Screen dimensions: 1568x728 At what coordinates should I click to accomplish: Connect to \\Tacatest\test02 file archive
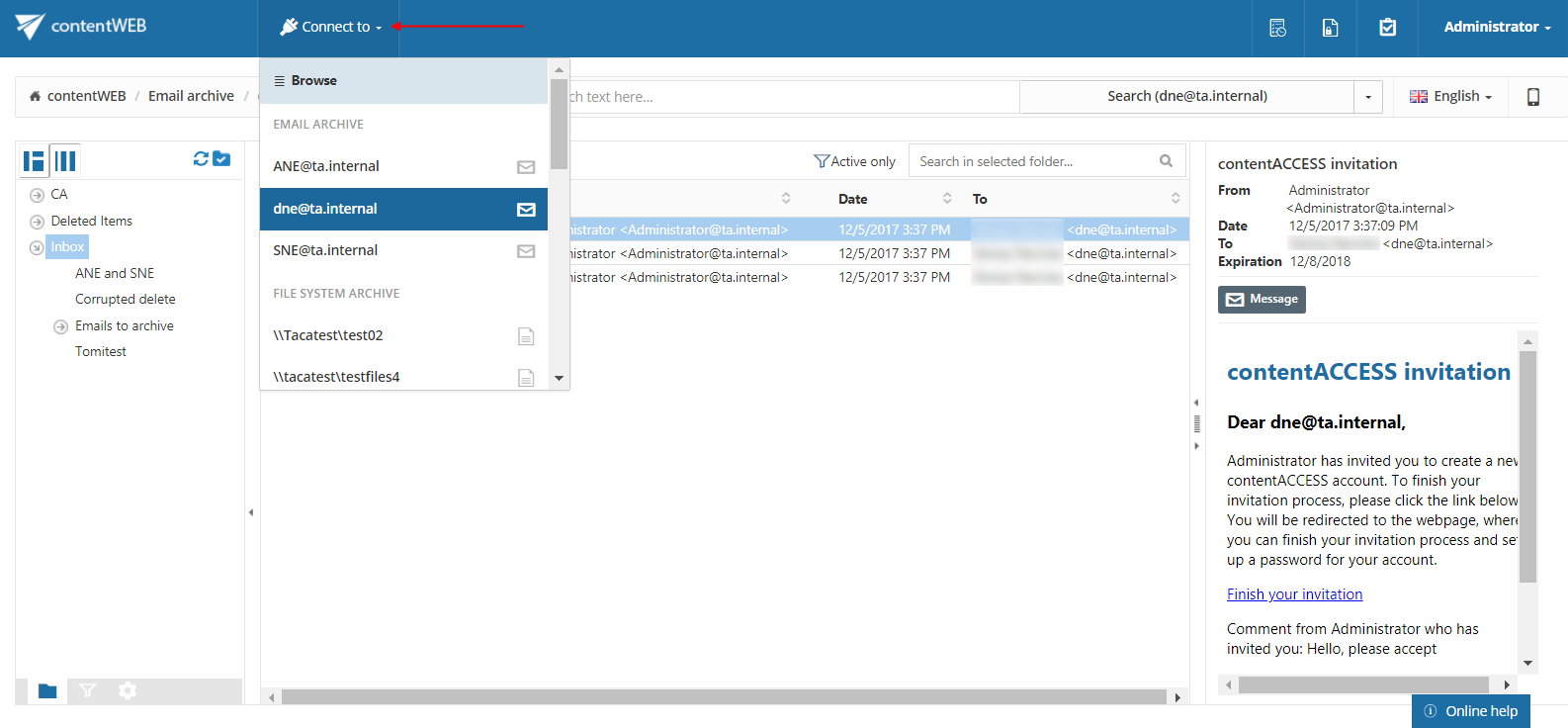pos(403,335)
